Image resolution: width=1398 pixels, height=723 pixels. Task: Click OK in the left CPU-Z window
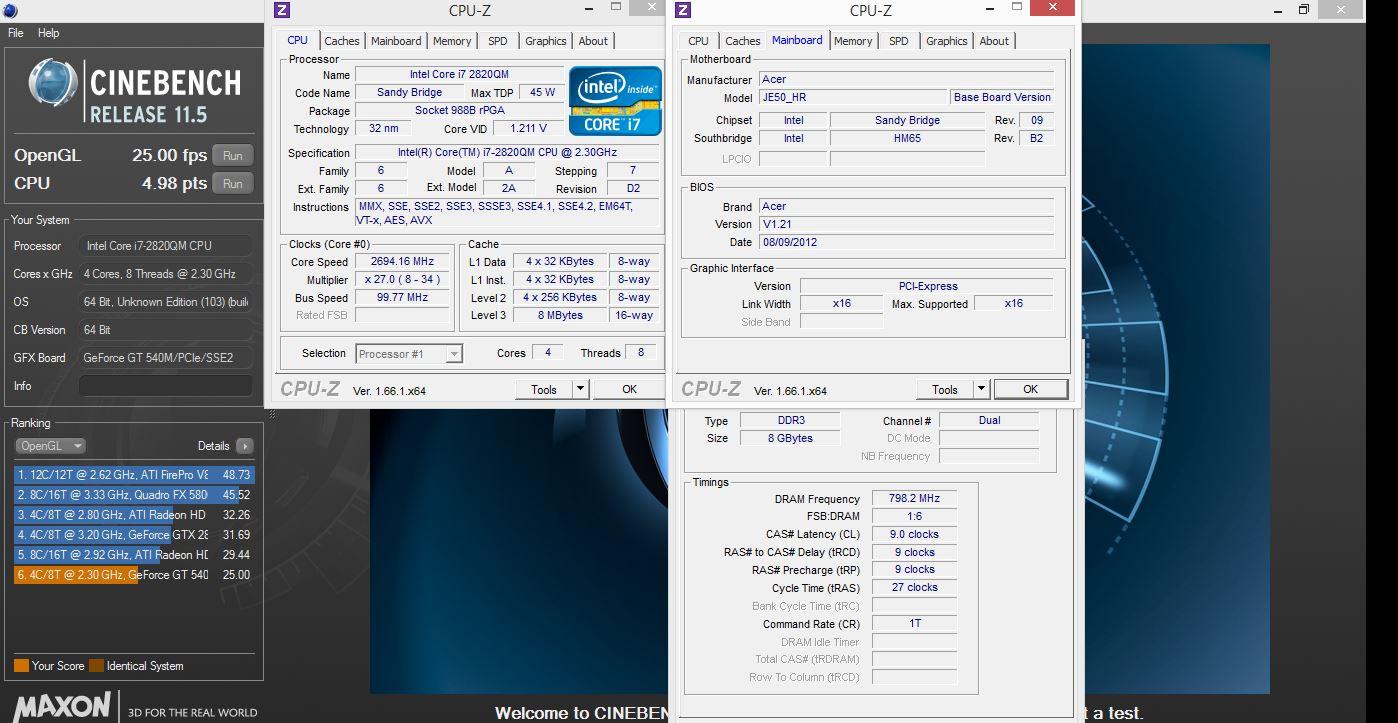pos(629,389)
